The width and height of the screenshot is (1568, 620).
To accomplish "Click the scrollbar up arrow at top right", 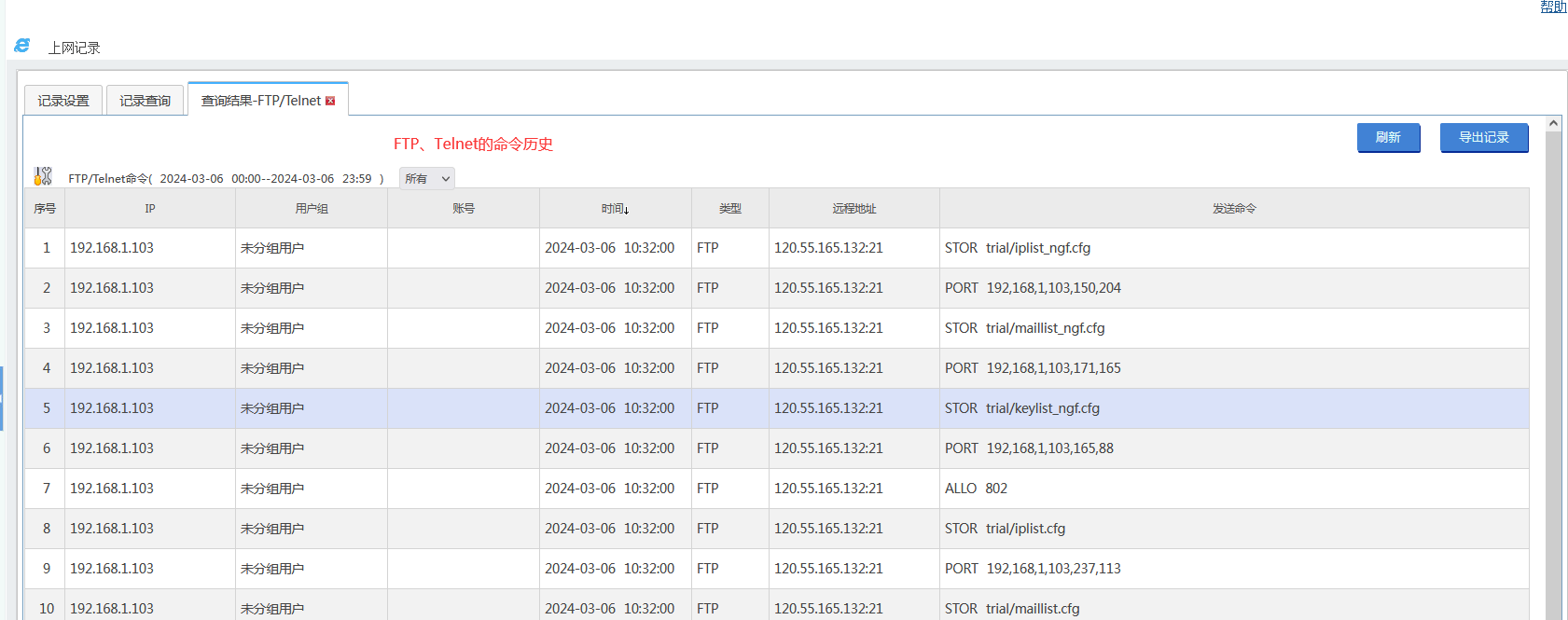I will tap(1553, 124).
